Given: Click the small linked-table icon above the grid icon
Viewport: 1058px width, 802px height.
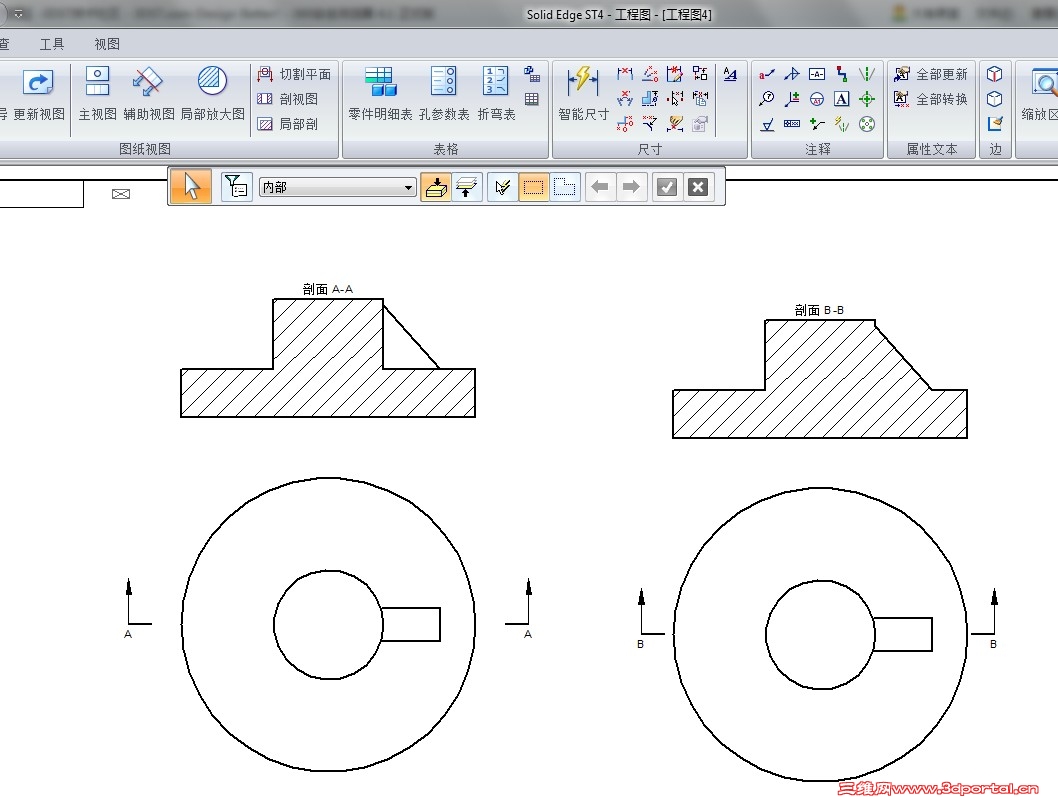Looking at the screenshot, I should [x=532, y=74].
